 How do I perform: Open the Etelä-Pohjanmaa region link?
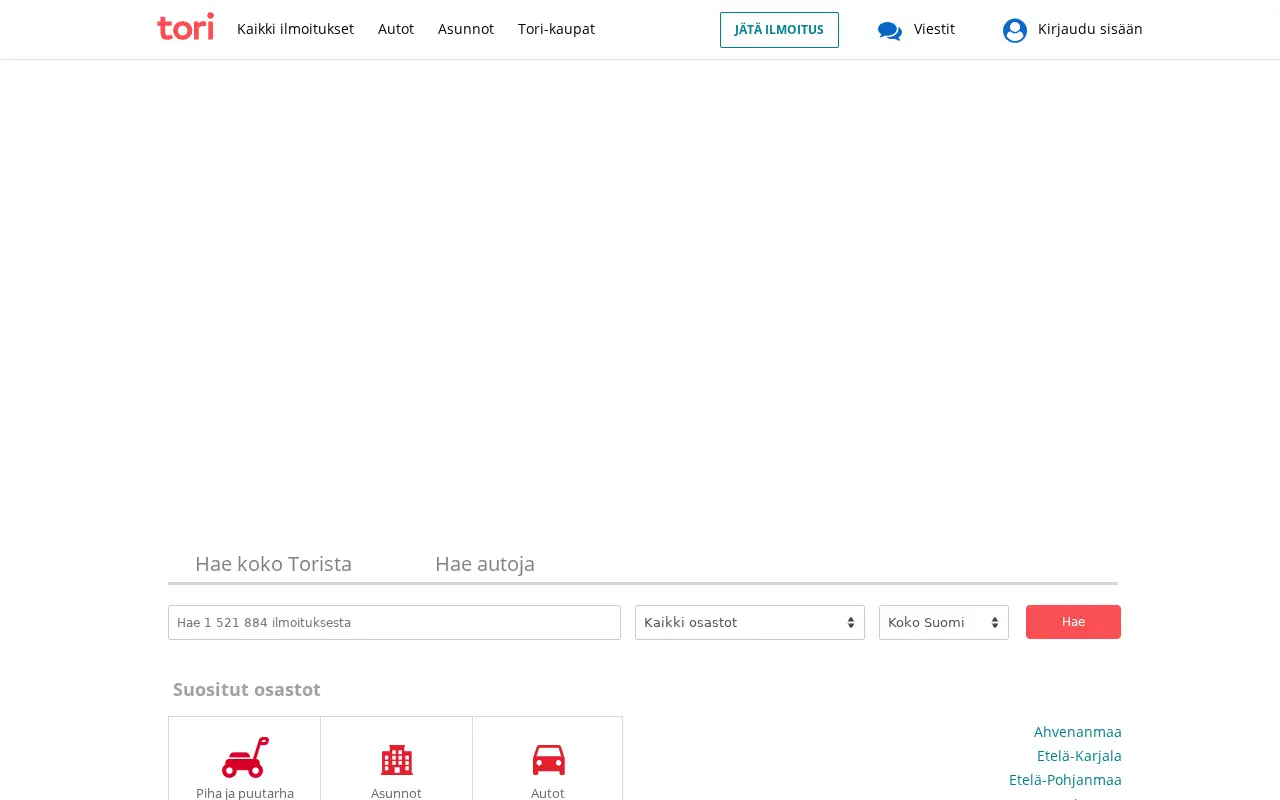[1065, 780]
